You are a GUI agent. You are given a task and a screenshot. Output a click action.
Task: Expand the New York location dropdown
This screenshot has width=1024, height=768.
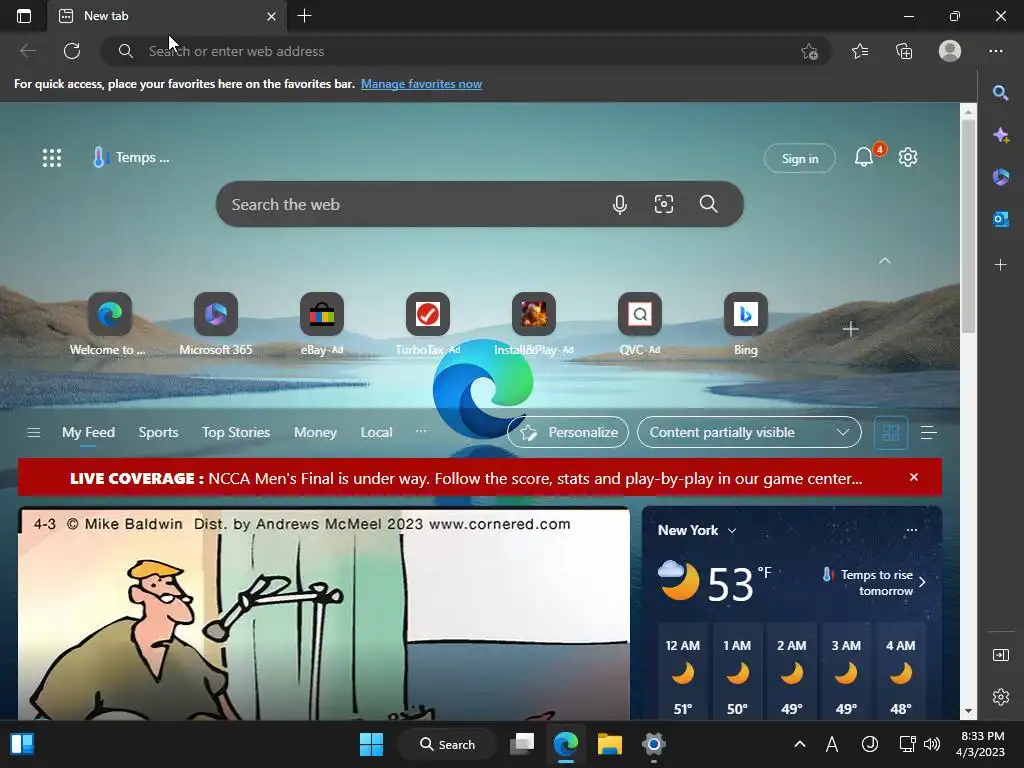pyautogui.click(x=732, y=530)
